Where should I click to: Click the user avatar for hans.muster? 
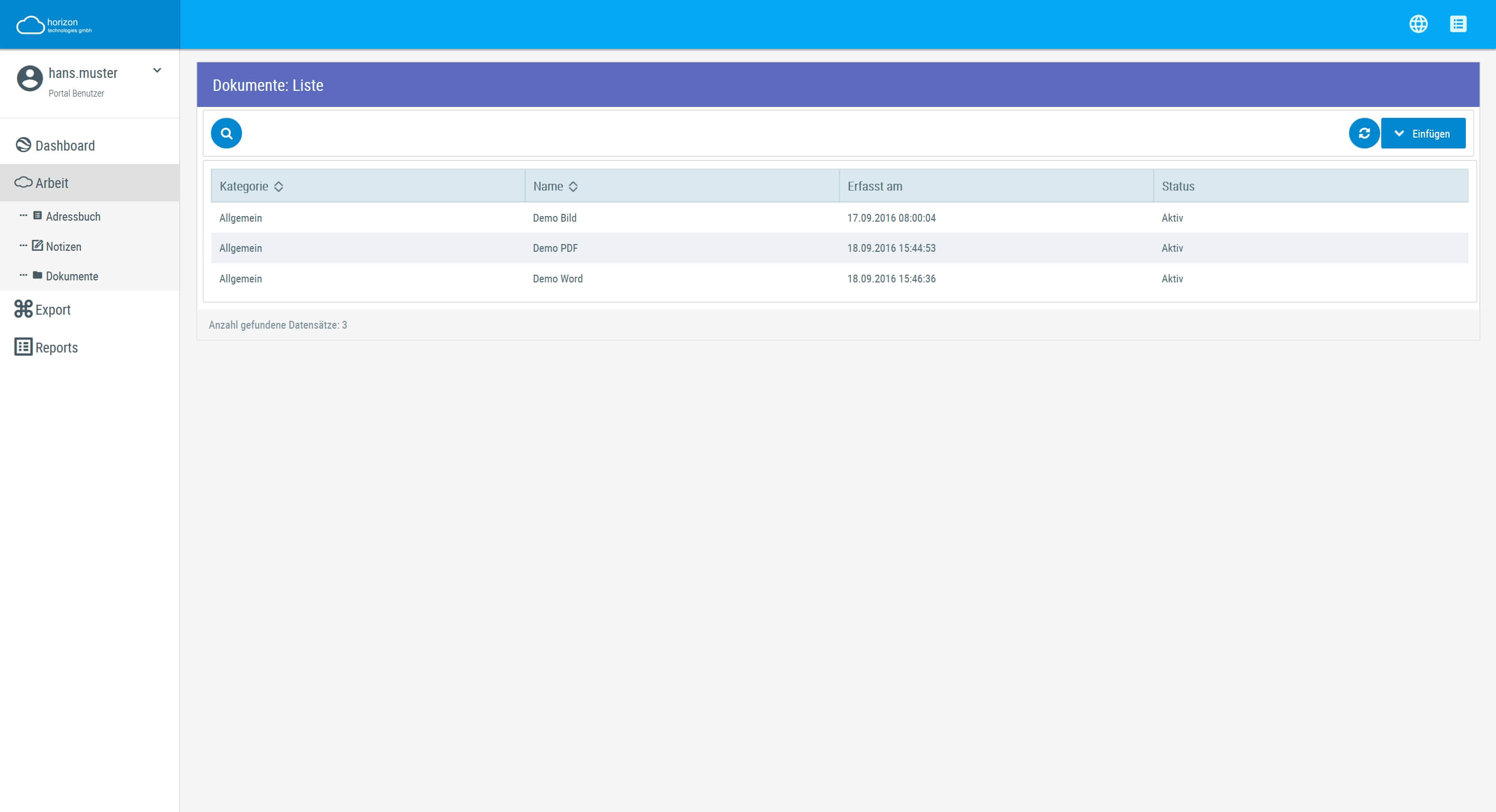pyautogui.click(x=30, y=77)
